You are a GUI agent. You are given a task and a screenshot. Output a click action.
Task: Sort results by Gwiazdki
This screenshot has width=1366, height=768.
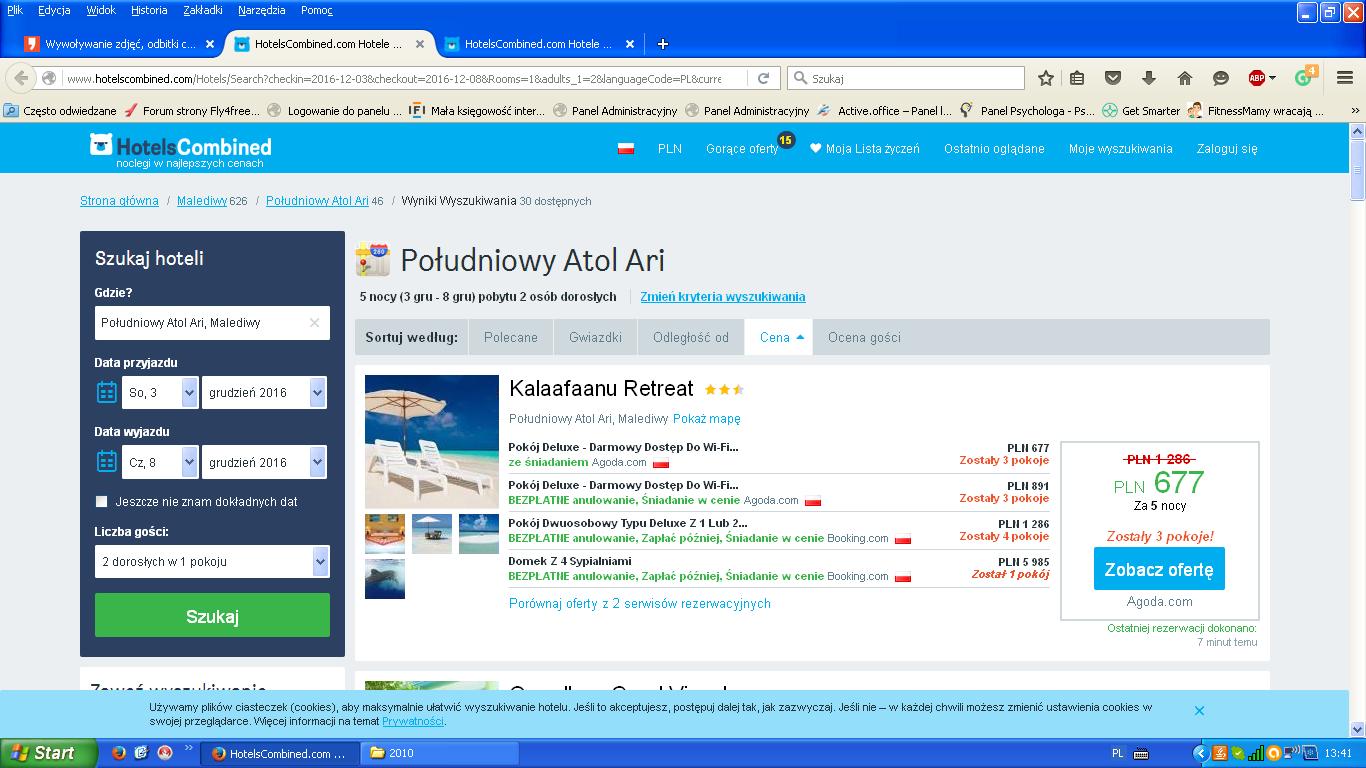(595, 337)
